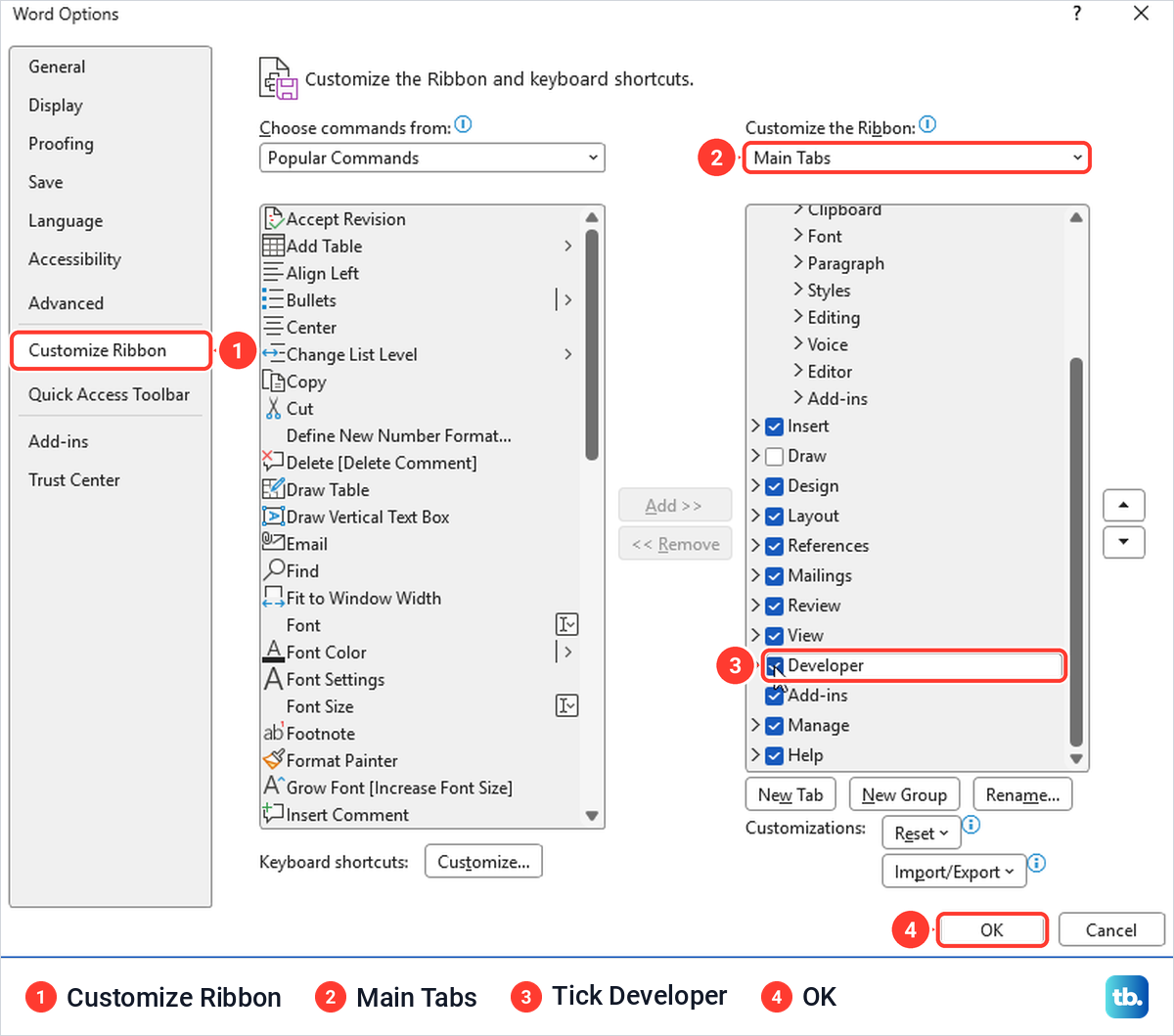Click the Move Up arrow button
The image size is (1174, 1036).
(1123, 505)
